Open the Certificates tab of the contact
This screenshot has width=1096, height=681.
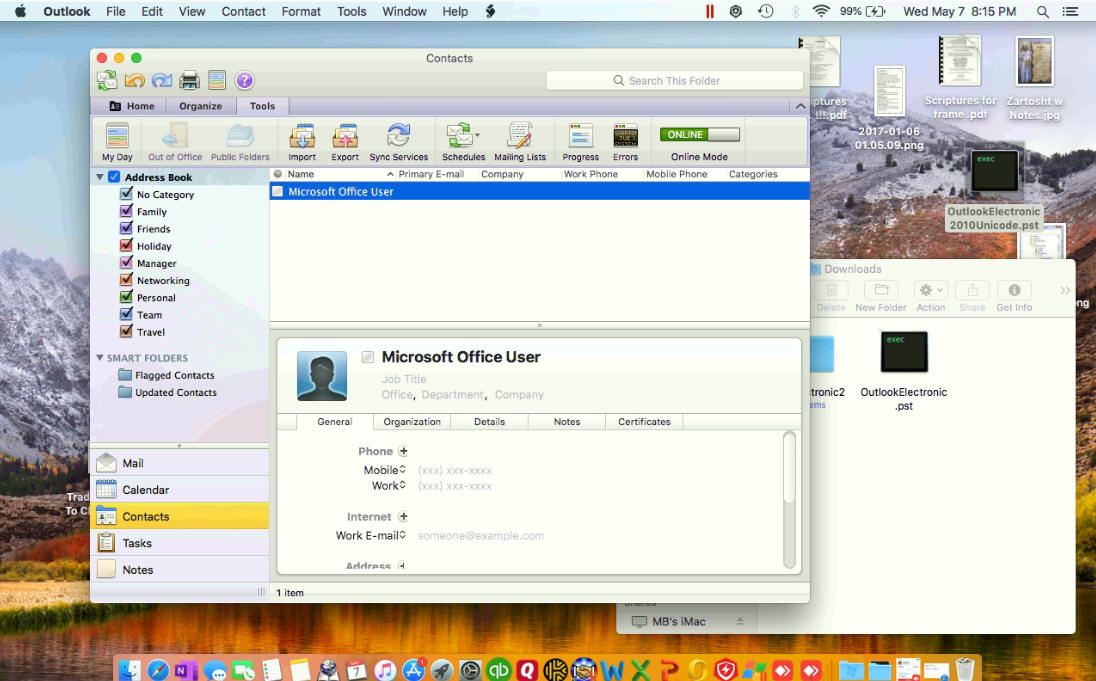tap(644, 422)
